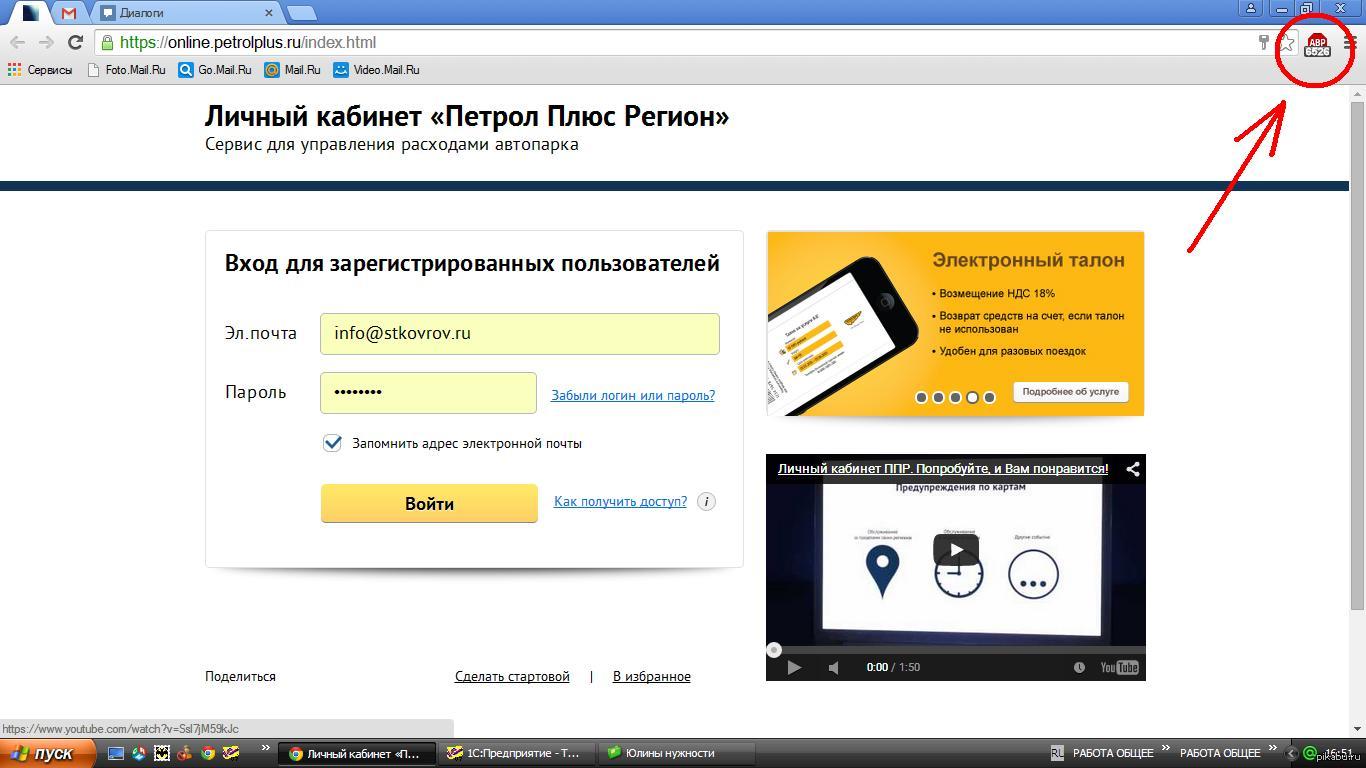The image size is (1366, 768).
Task: Open the Windows пуск start button
Action: 47,753
